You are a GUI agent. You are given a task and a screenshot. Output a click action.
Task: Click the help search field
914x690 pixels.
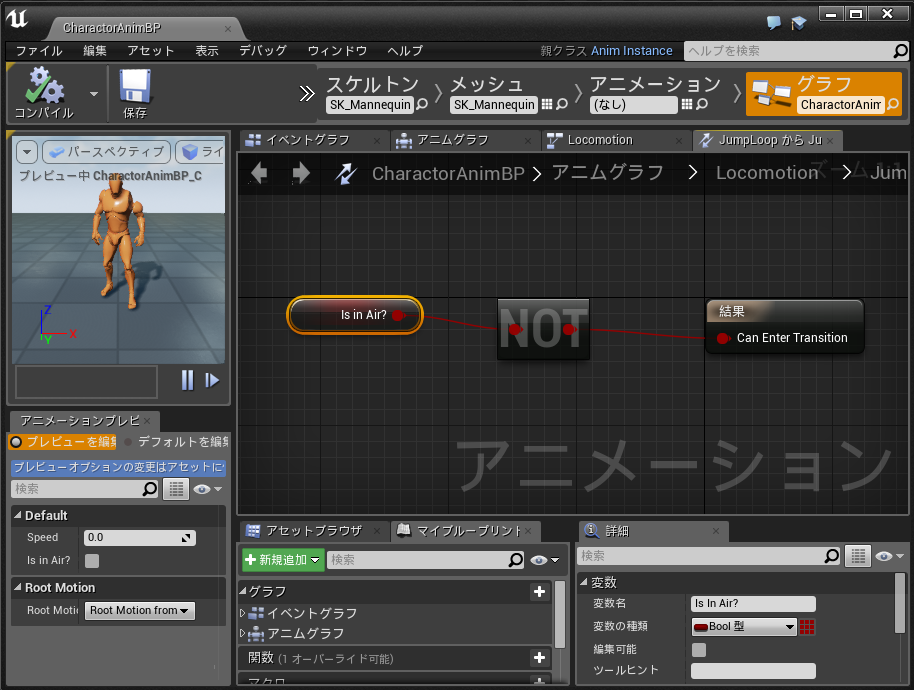[x=789, y=51]
